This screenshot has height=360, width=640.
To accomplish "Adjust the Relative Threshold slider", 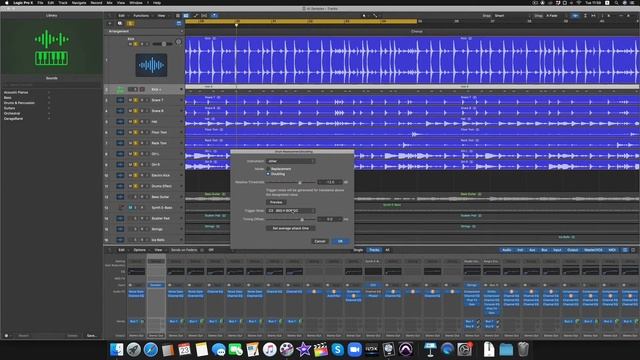I will coord(300,182).
